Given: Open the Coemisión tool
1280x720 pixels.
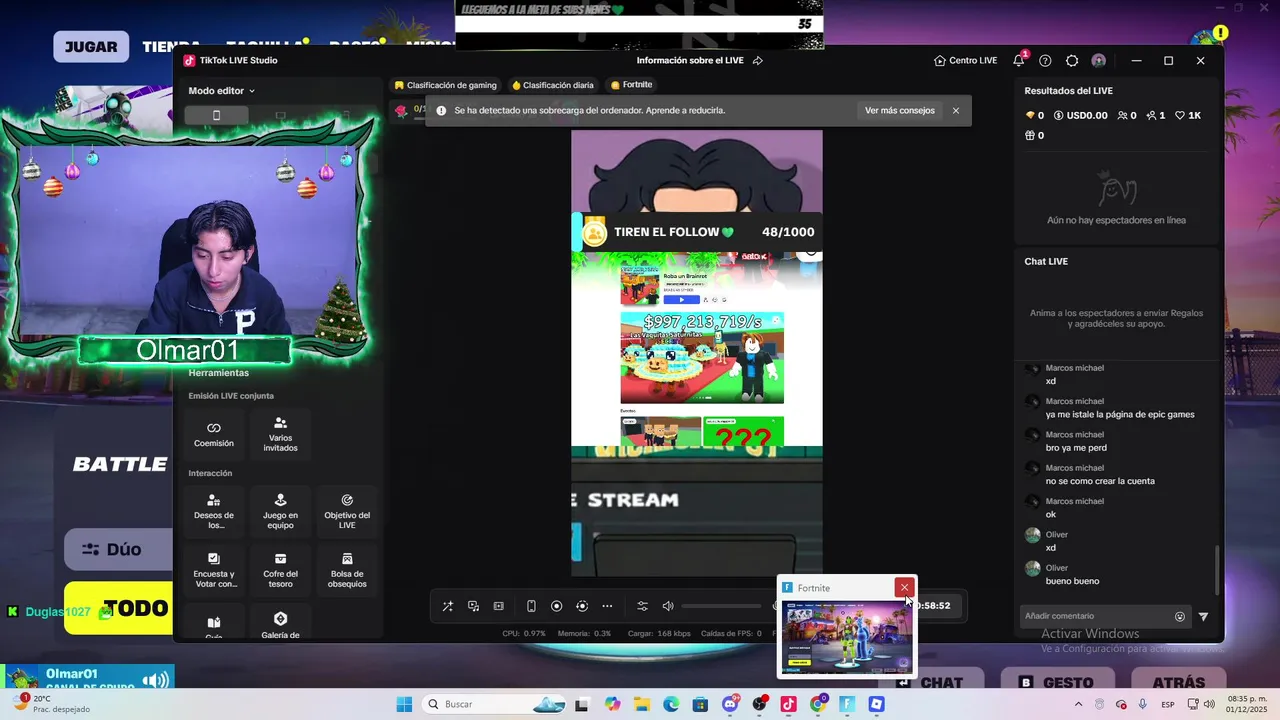Looking at the screenshot, I should (214, 434).
